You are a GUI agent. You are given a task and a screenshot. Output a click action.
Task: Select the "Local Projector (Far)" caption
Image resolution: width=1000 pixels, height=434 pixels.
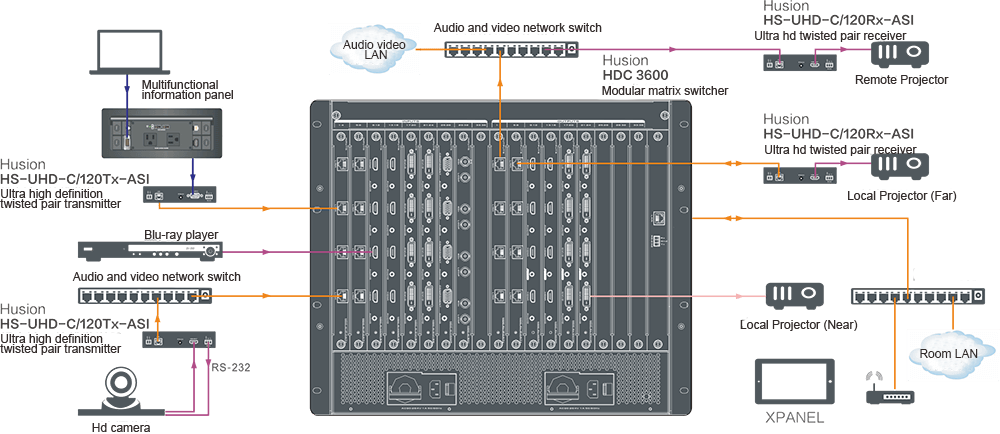(901, 196)
